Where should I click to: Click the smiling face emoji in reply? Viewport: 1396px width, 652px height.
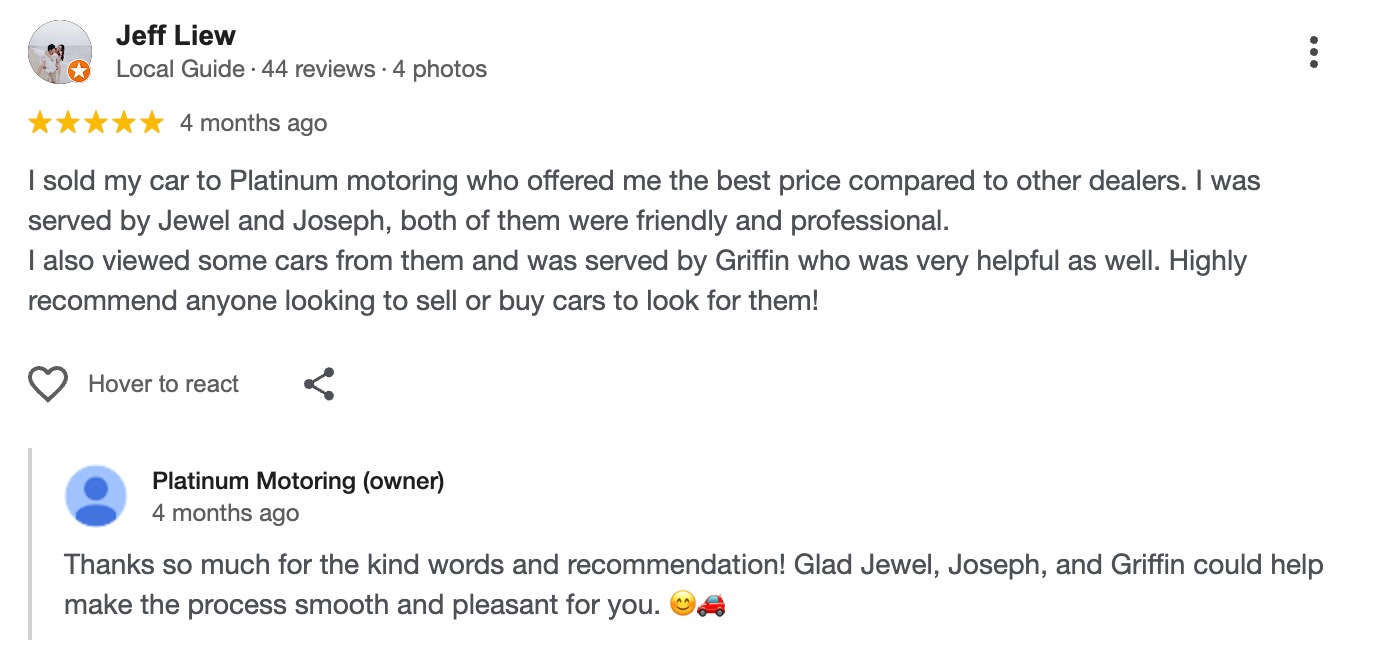point(682,605)
